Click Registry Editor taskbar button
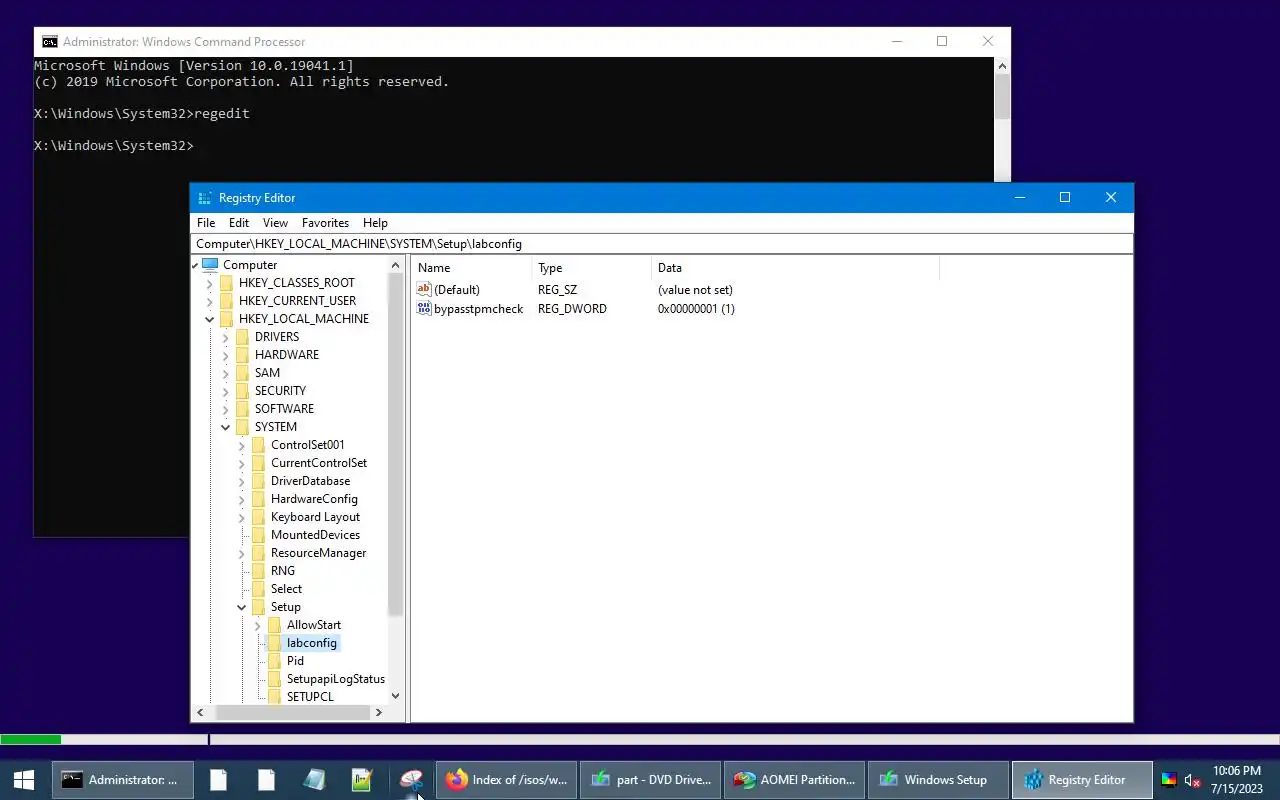The image size is (1280, 800). (1082, 780)
